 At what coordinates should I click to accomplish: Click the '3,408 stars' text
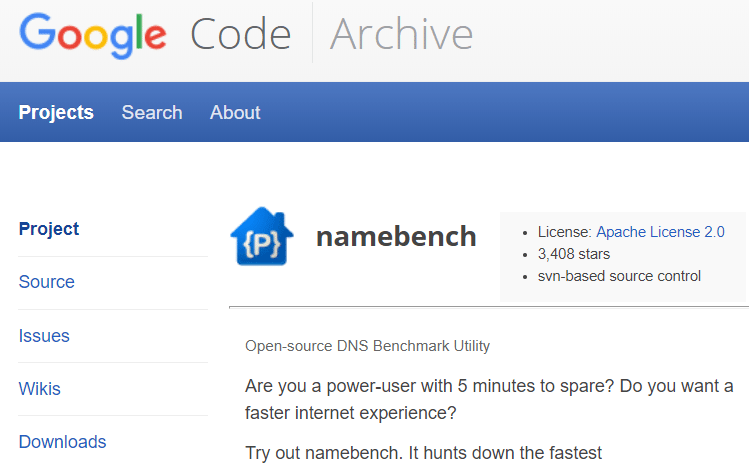point(574,254)
